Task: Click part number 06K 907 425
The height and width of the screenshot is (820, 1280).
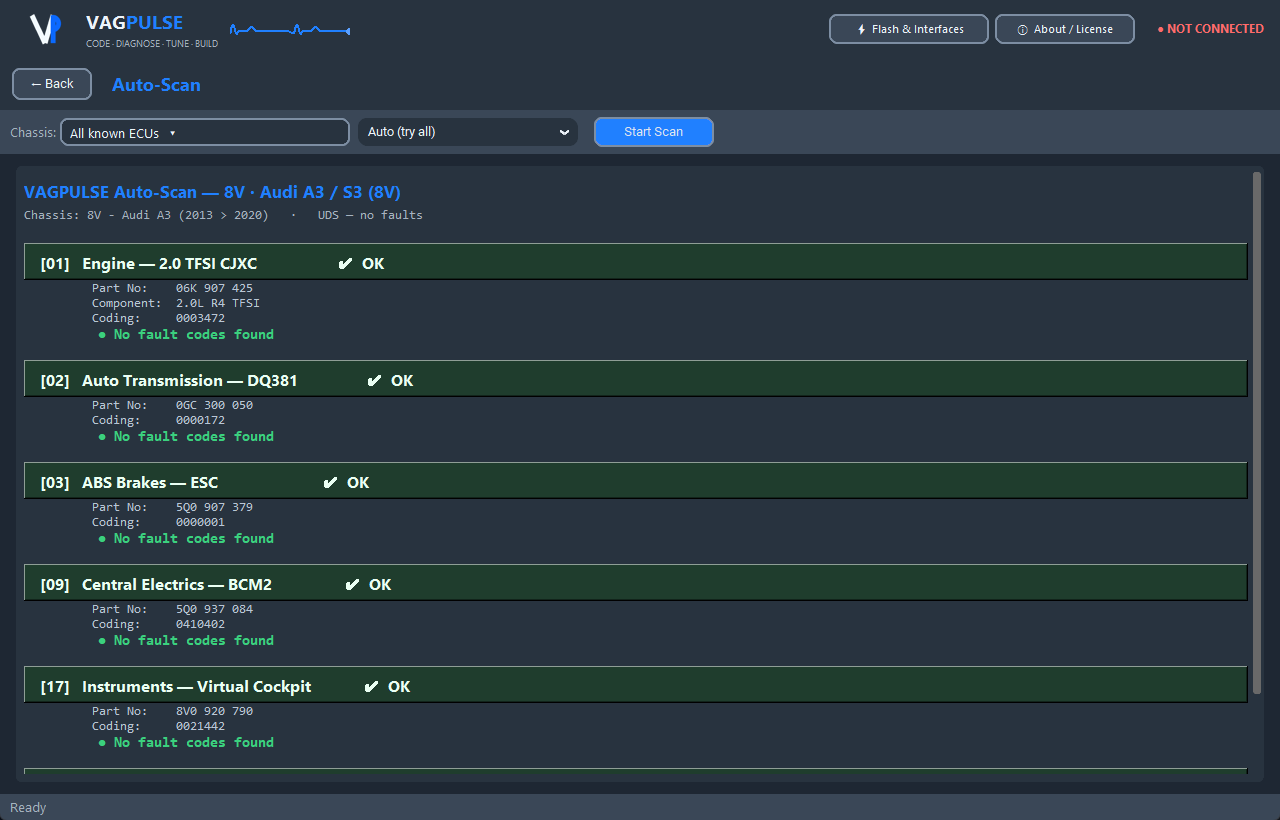Action: [214, 289]
